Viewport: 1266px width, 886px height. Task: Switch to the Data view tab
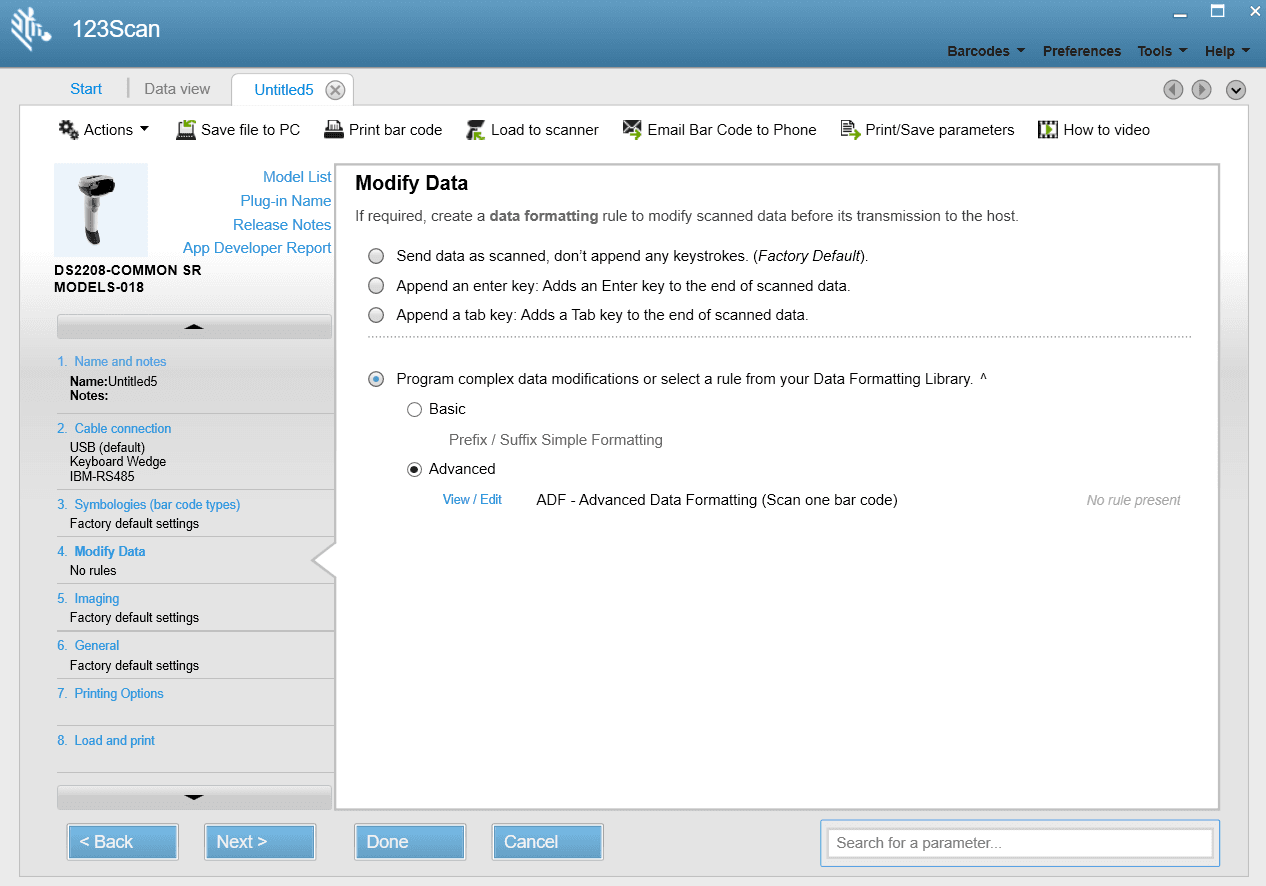(x=177, y=89)
